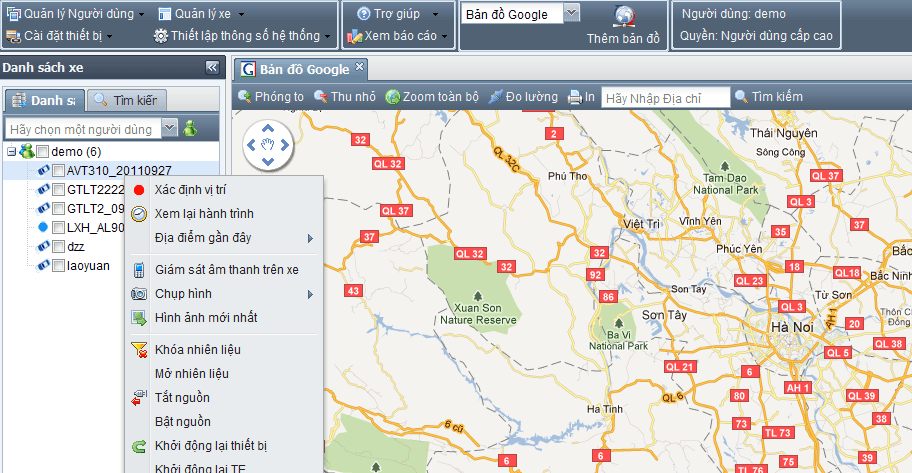This screenshot has height=473, width=912.
Task: Choose Xác định vị trí from context menu
Action: tap(225, 190)
